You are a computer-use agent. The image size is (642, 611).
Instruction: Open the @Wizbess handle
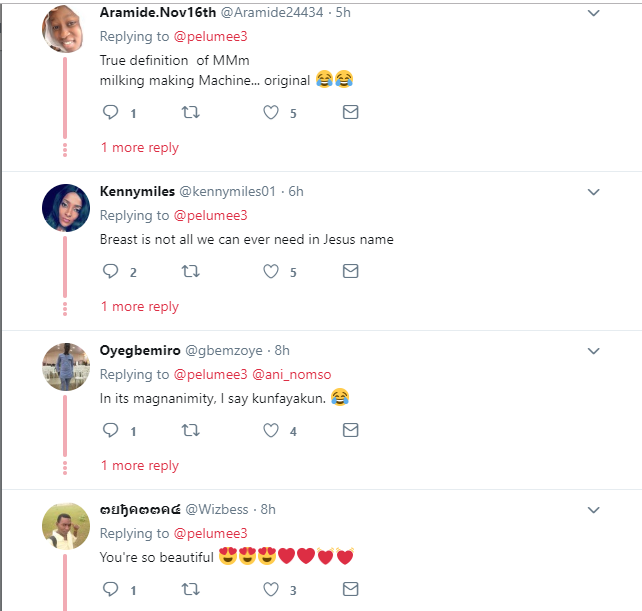click(221, 509)
